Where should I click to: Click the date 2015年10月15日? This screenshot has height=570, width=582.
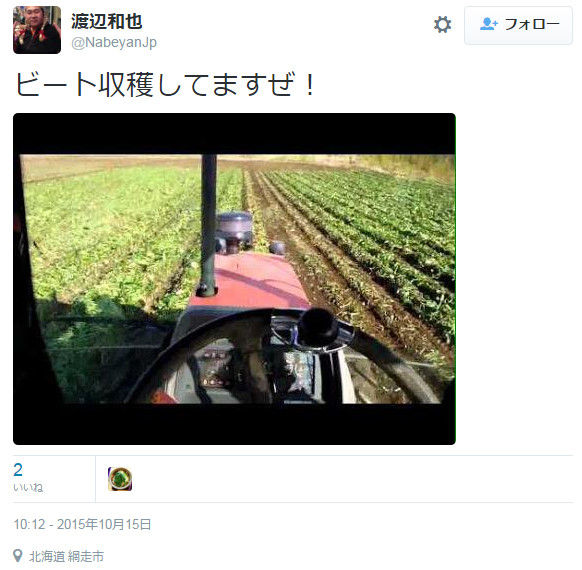click(104, 524)
